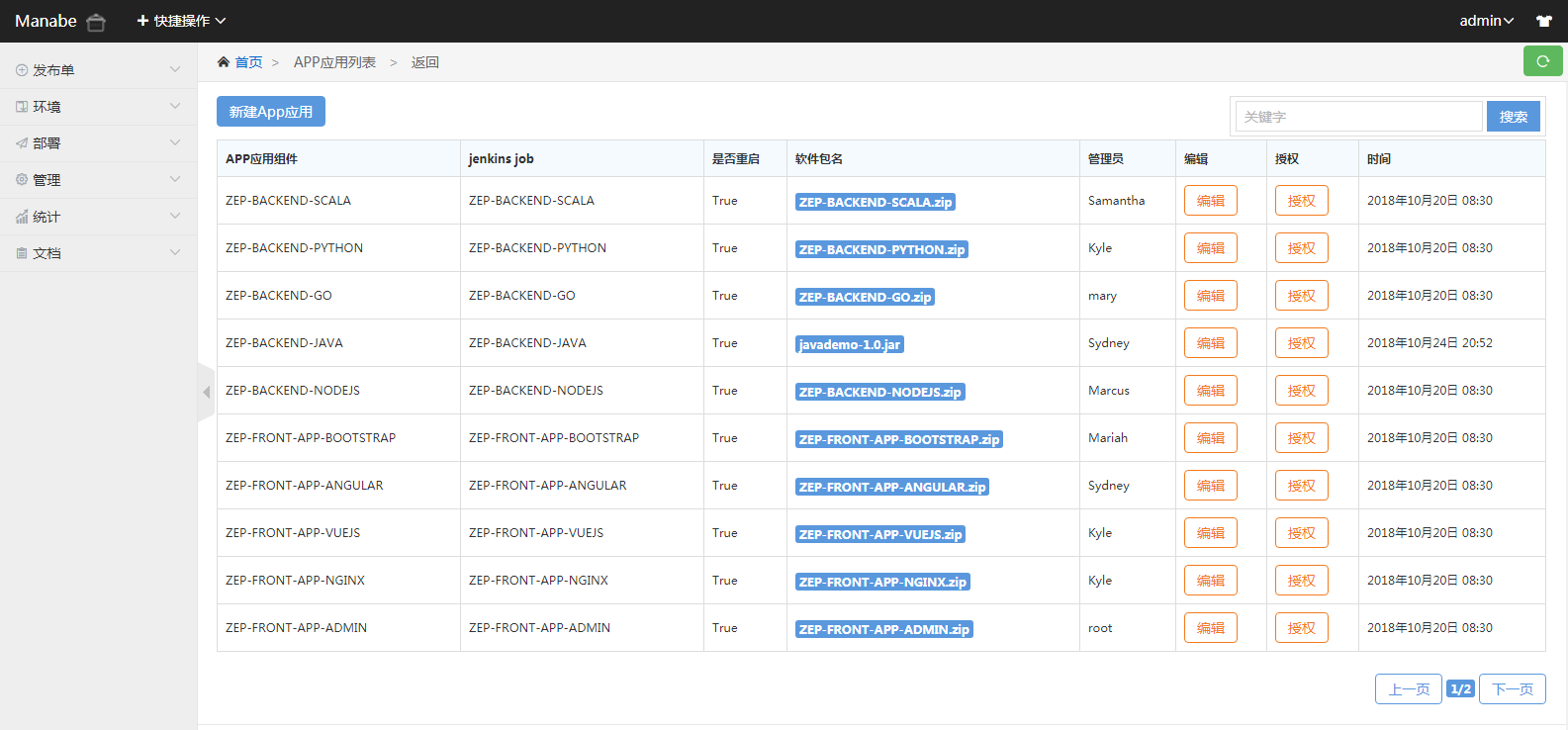Open package ZEP-BACKEND-SCALA.zip

[876, 202]
